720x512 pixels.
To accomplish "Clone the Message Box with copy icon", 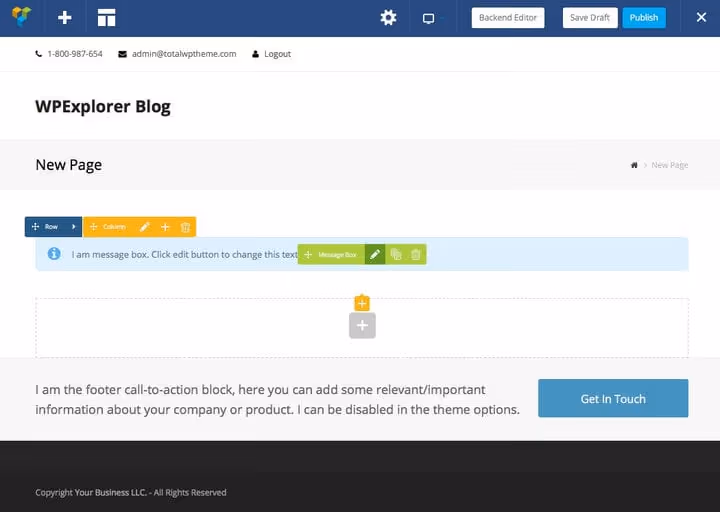I will pos(396,254).
